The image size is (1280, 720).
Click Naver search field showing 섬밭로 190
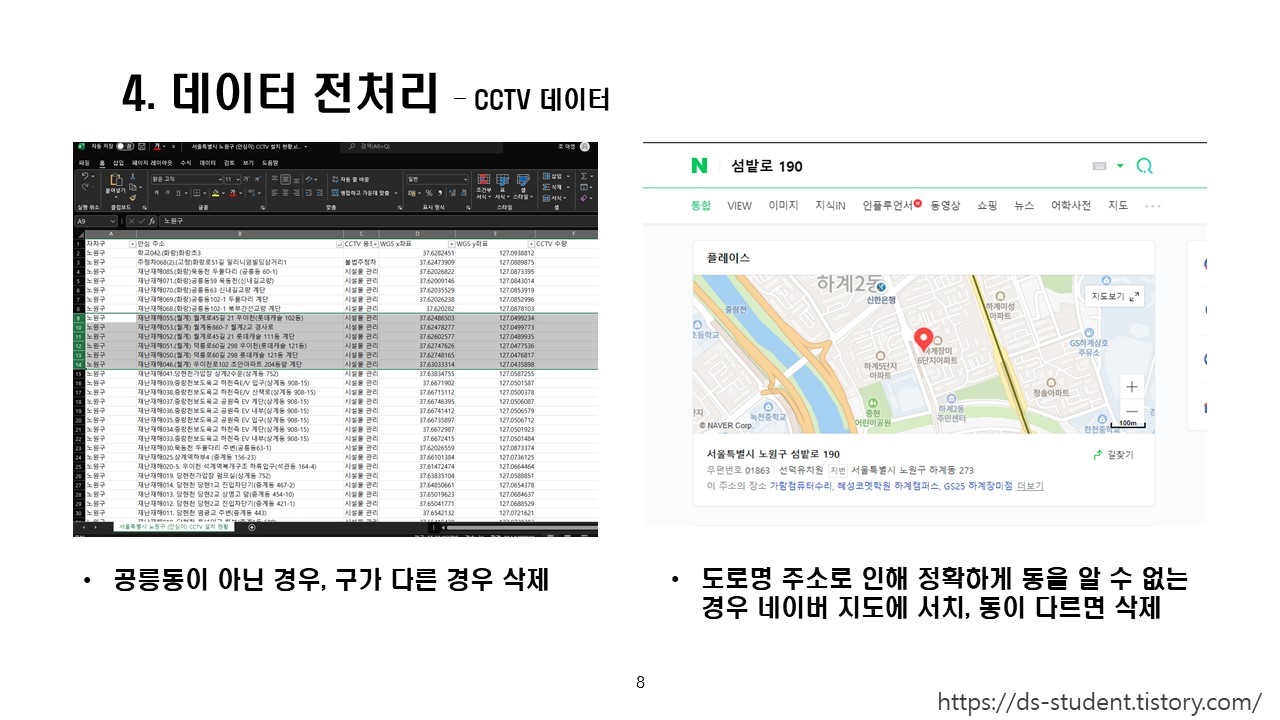[x=767, y=166]
